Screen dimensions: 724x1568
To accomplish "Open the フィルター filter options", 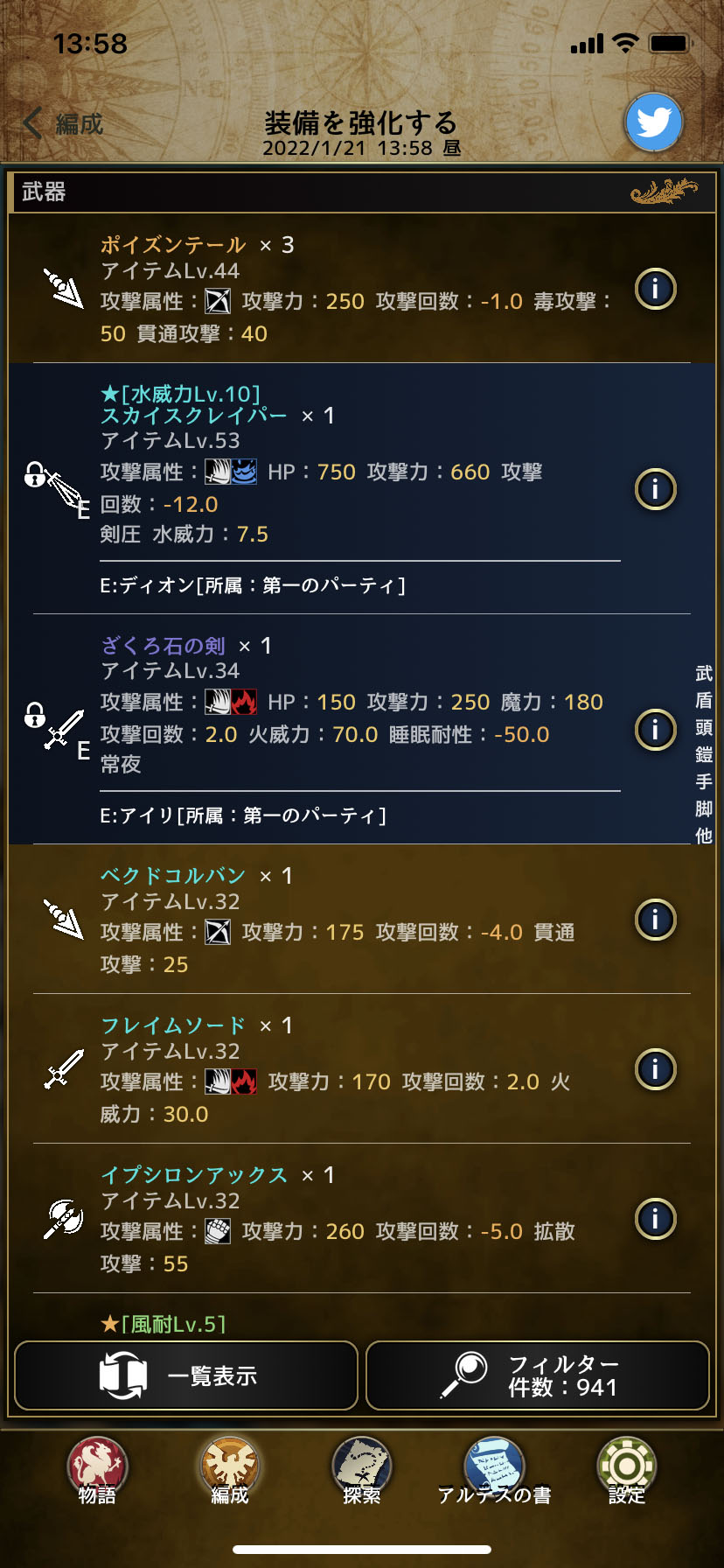I will tap(537, 1375).
